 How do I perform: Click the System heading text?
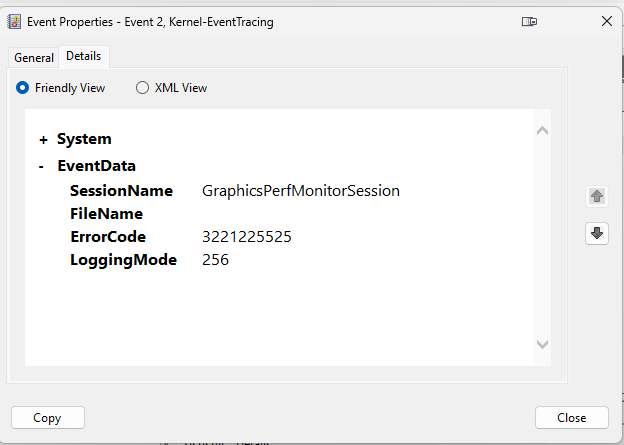84,139
